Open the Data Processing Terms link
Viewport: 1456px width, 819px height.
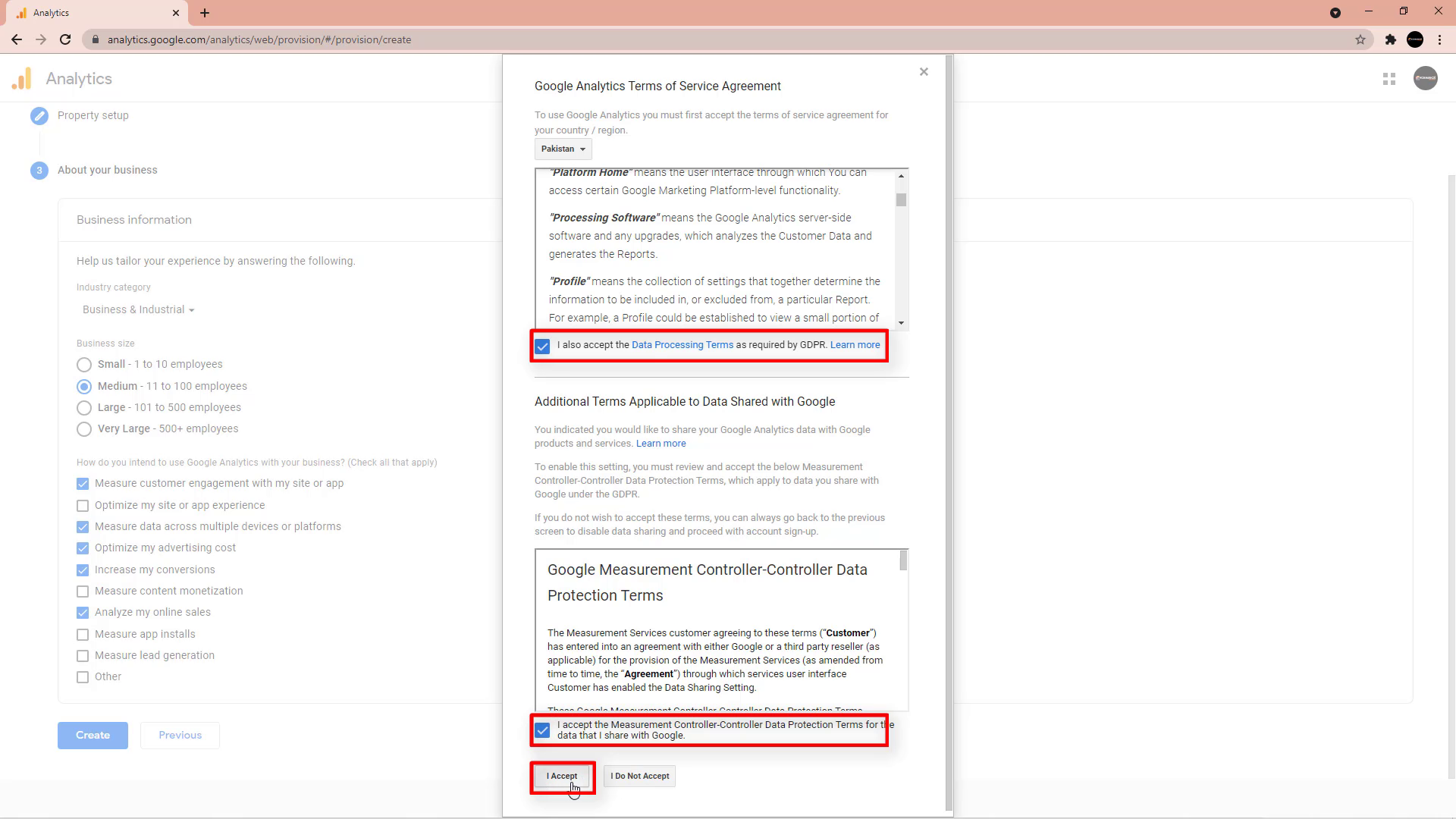point(682,345)
